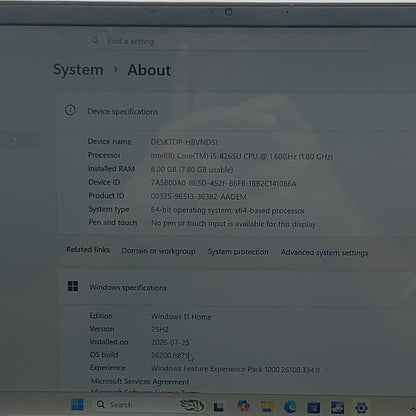
Task: Click the info icon beside Device specifications
Action: (x=70, y=110)
